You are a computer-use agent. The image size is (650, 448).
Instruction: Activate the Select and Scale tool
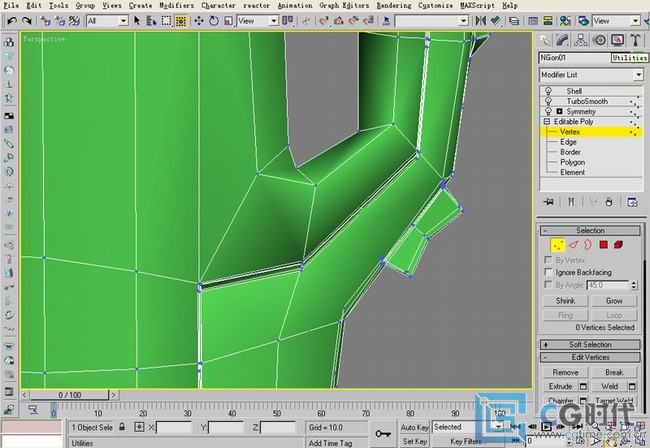point(228,21)
